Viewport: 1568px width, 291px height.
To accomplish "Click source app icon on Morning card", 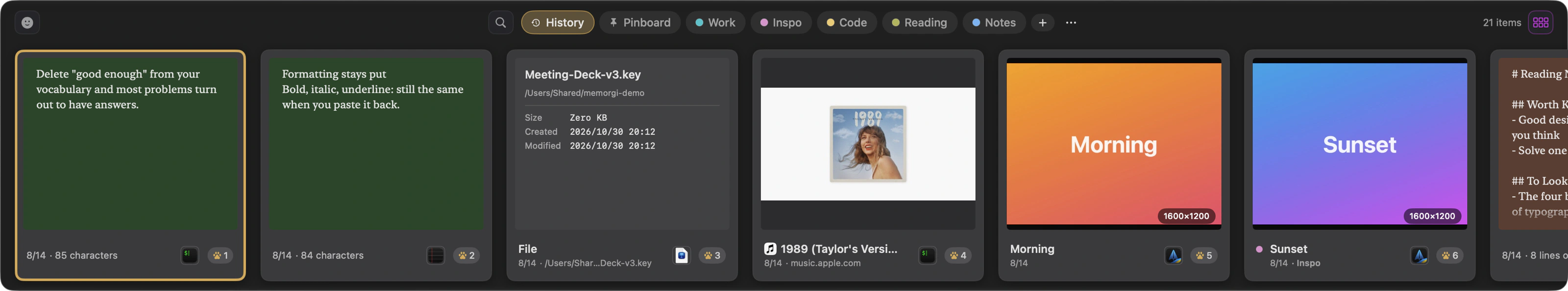I will click(1173, 255).
